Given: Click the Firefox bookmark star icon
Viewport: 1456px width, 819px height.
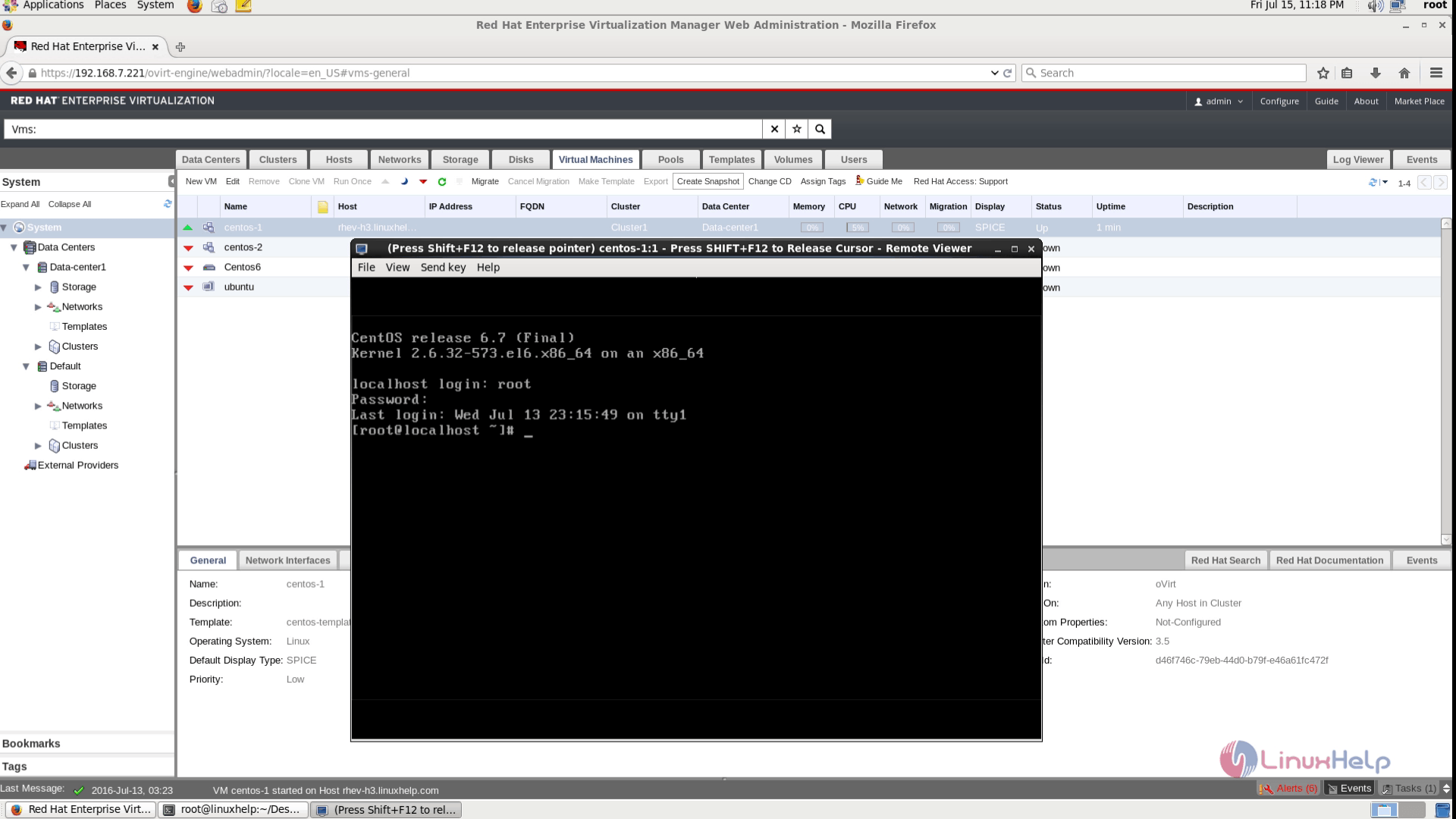Looking at the screenshot, I should (1323, 73).
